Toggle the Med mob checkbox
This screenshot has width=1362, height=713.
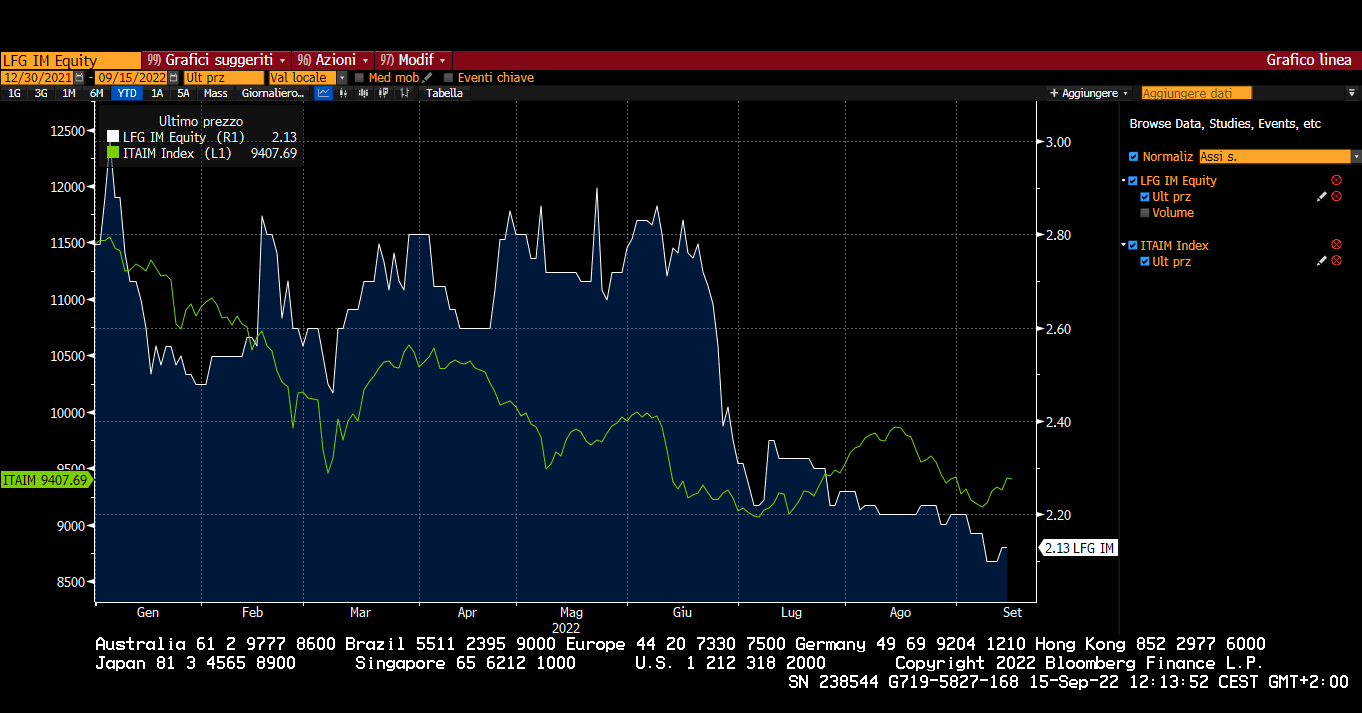pos(359,77)
